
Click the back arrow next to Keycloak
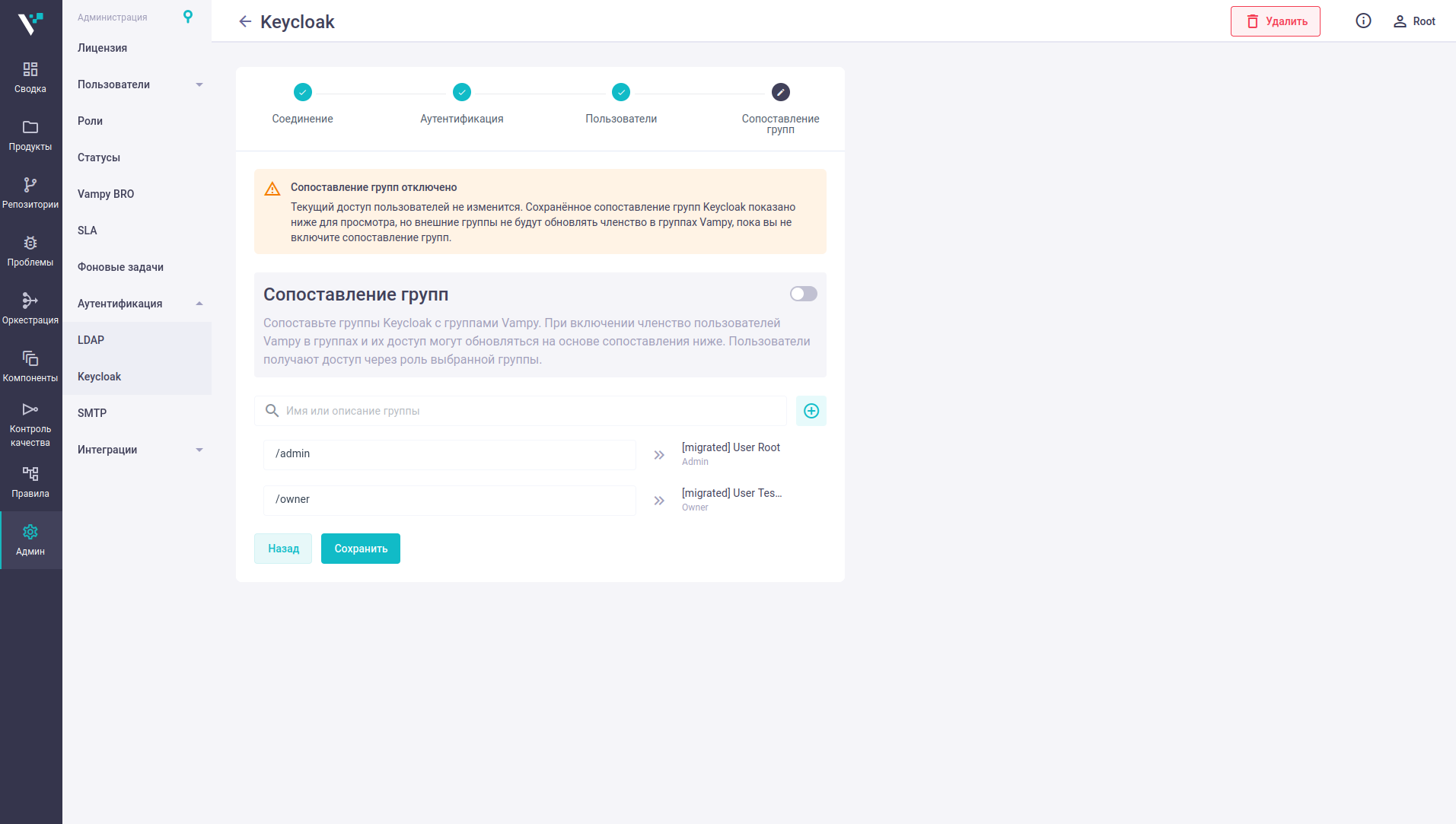pos(245,22)
